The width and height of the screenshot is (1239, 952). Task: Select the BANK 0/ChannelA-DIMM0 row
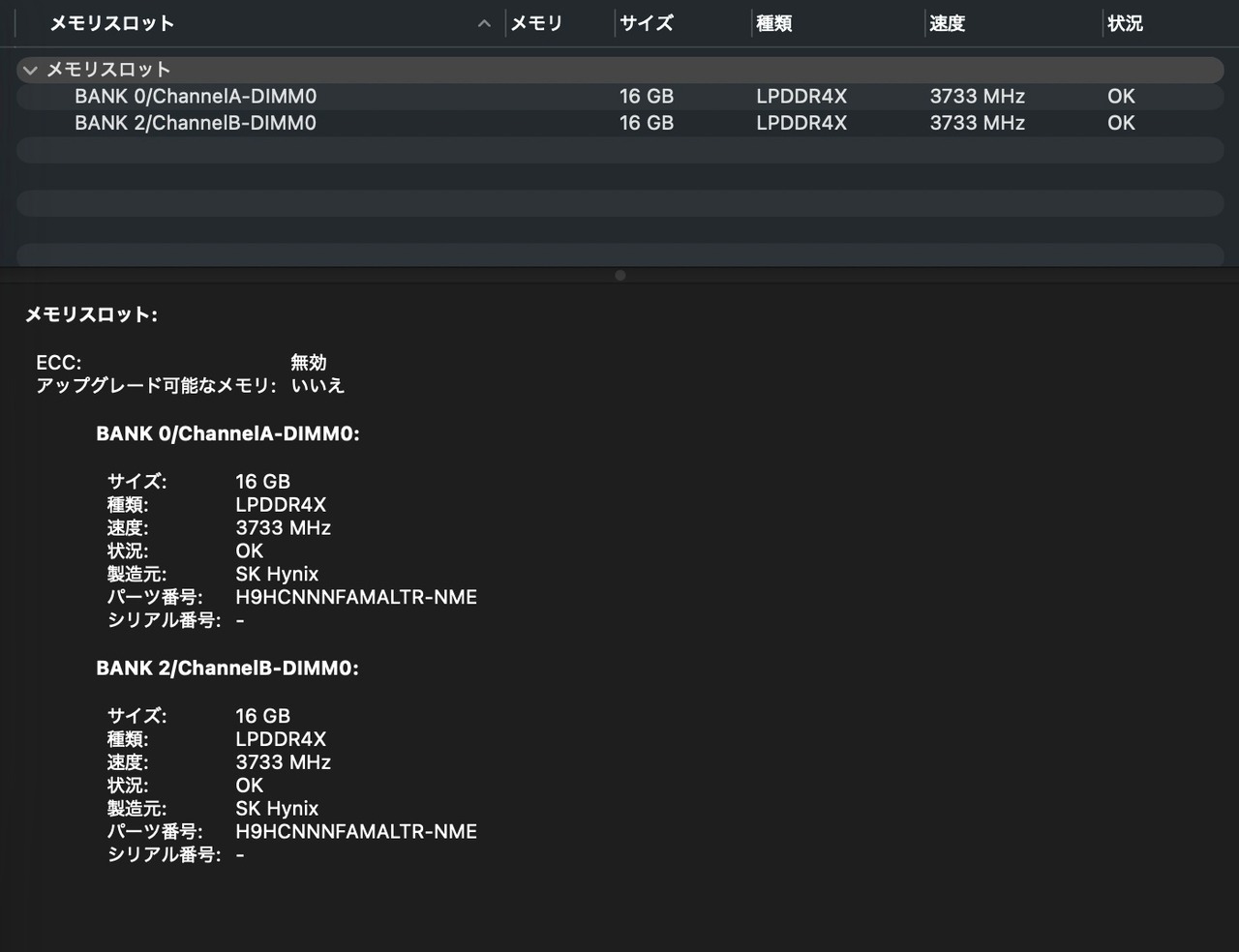click(196, 96)
